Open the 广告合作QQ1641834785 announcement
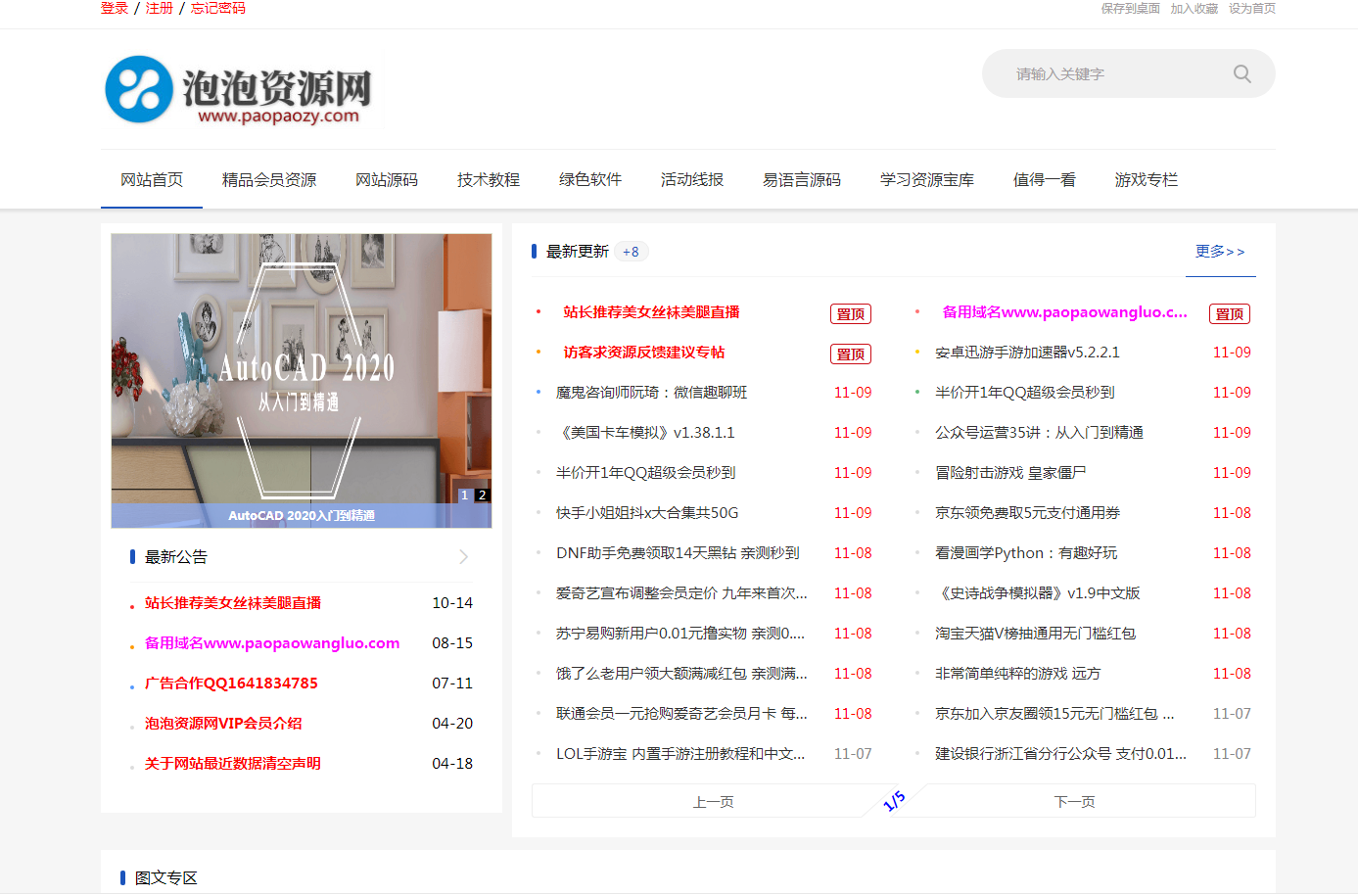1358x896 pixels. click(231, 684)
